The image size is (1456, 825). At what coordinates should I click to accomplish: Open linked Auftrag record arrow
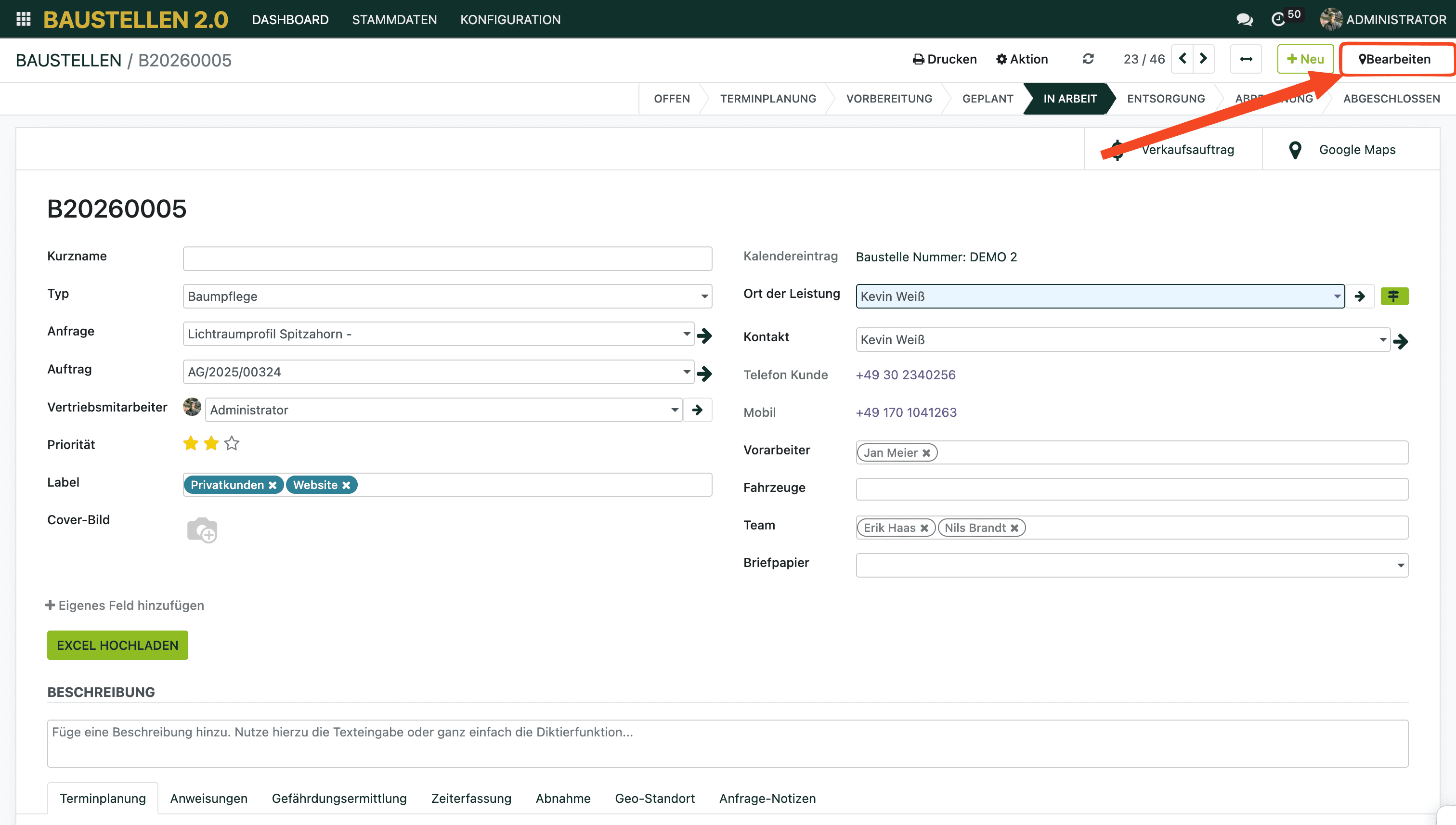tap(704, 373)
